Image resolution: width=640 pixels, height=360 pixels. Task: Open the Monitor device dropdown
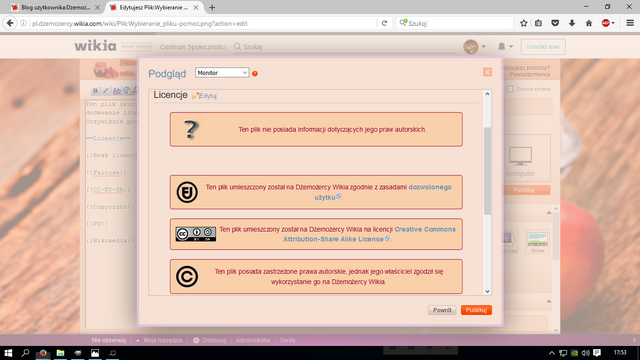coord(222,73)
